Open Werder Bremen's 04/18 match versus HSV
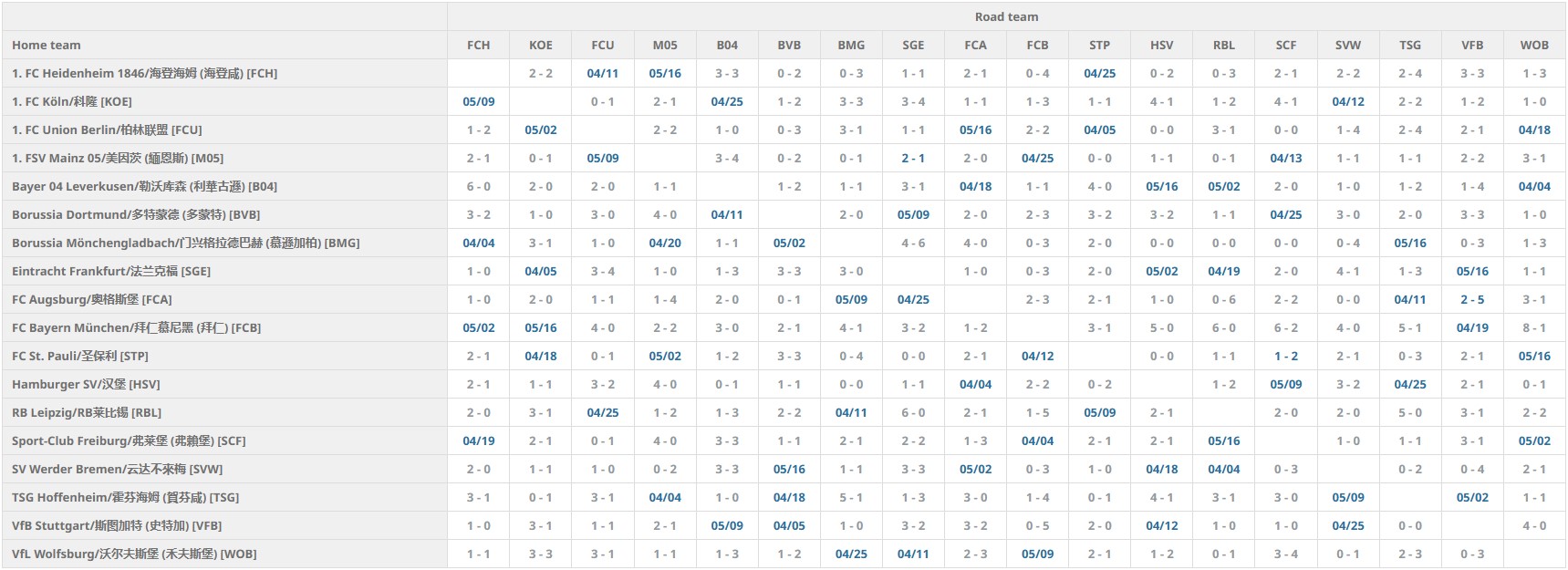The width and height of the screenshot is (1568, 570). 1161,469
